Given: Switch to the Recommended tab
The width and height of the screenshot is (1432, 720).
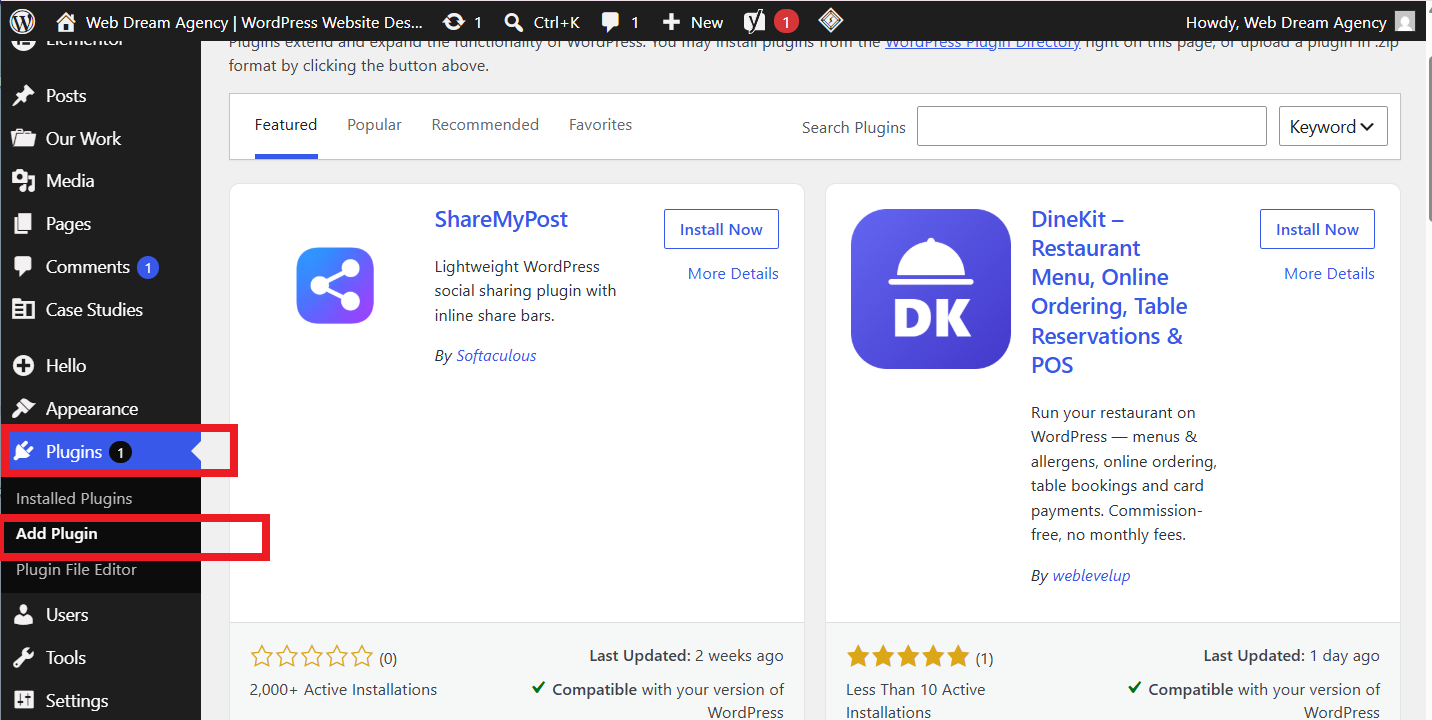Looking at the screenshot, I should click(x=485, y=125).
